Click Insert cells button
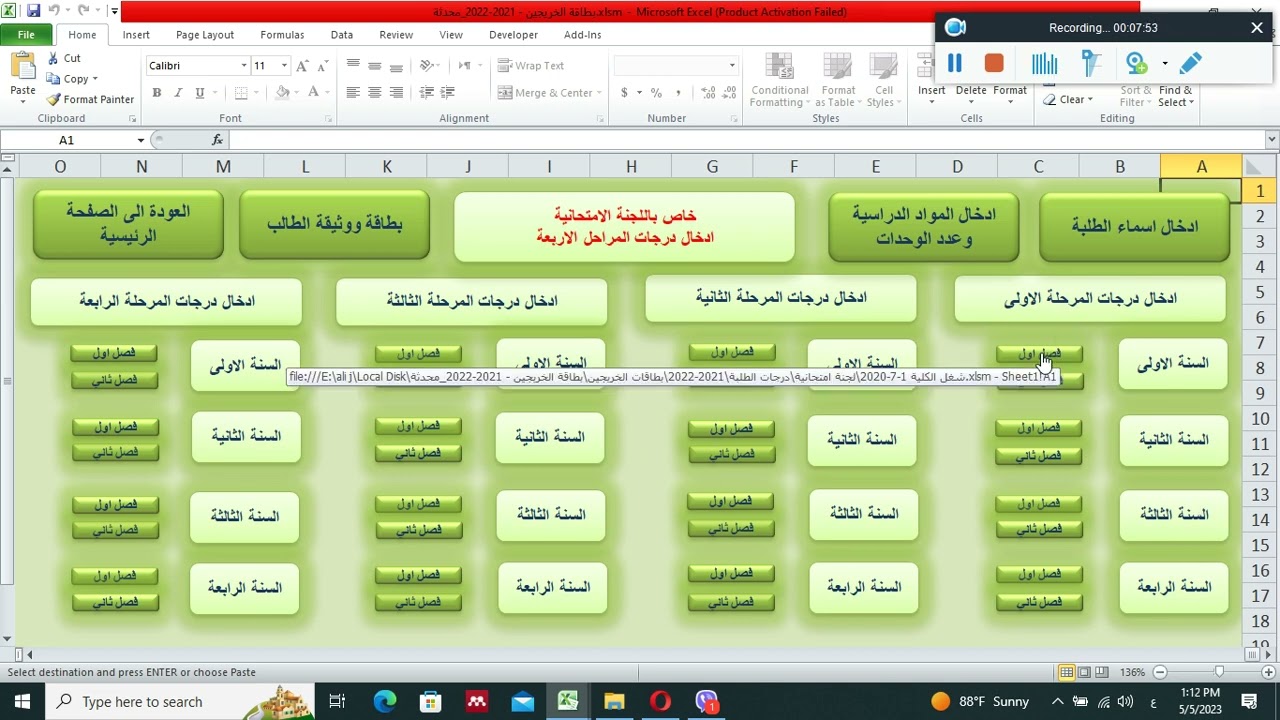 tap(931, 95)
